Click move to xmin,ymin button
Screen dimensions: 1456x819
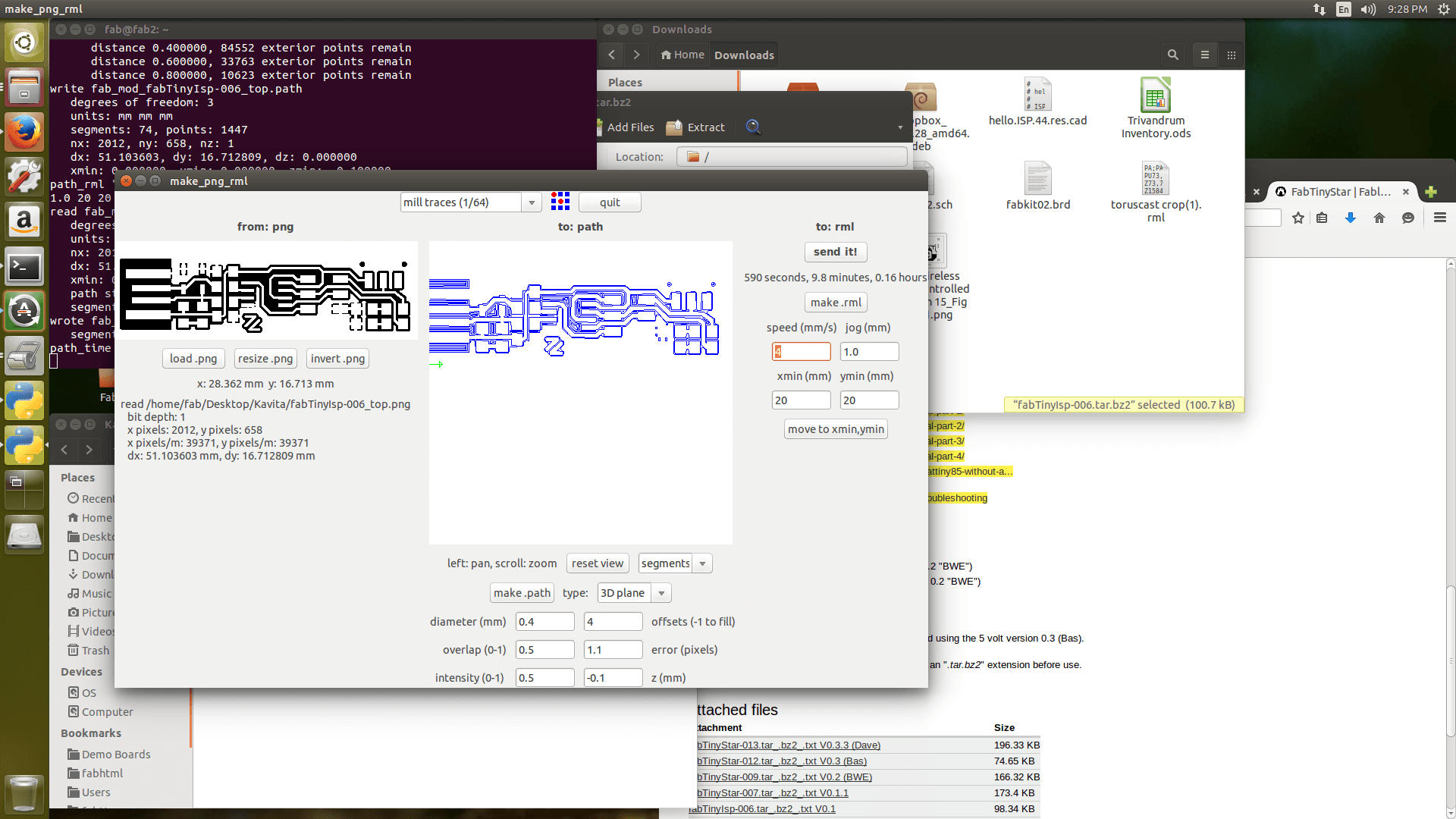[836, 429]
